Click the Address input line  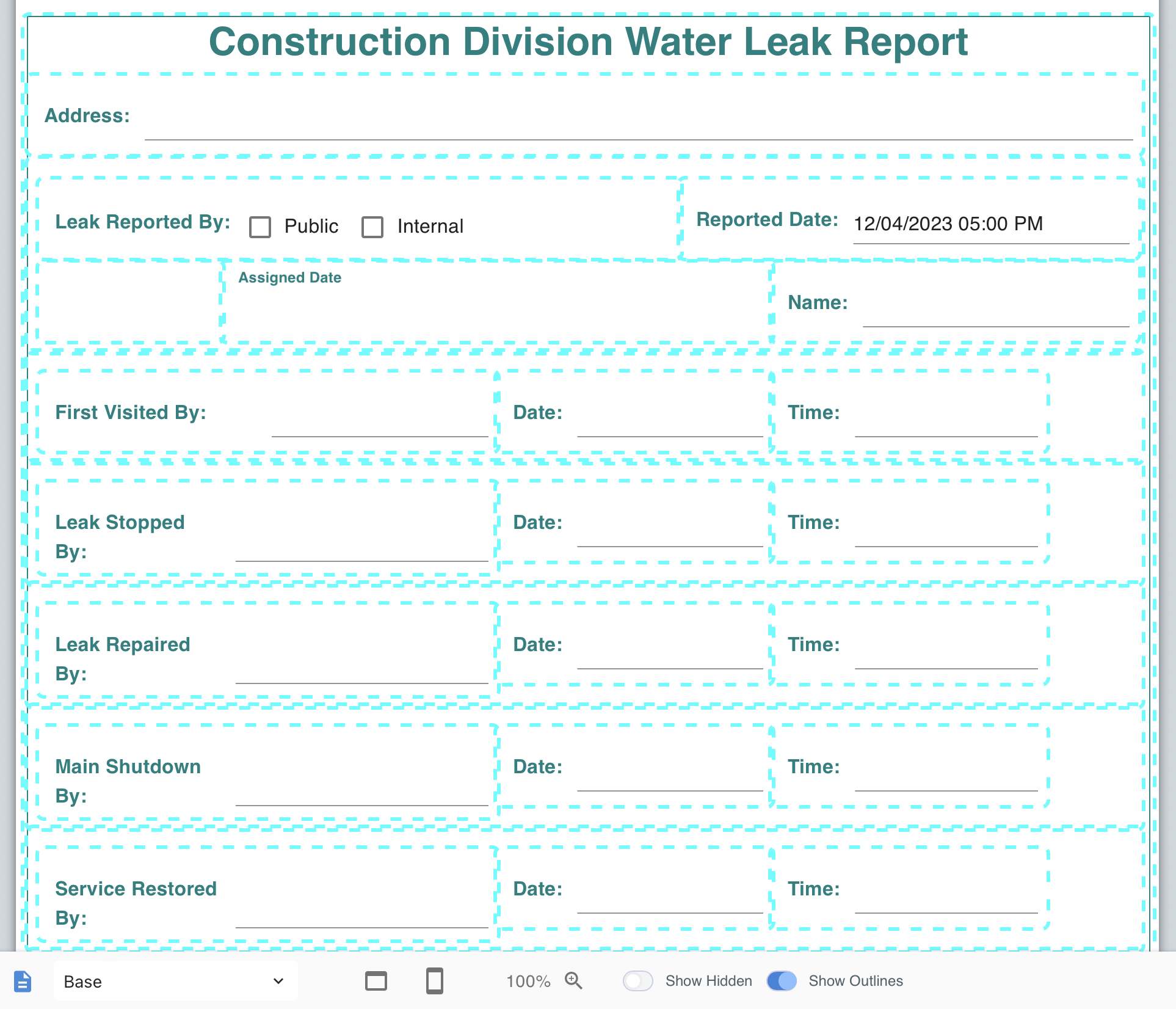638,127
